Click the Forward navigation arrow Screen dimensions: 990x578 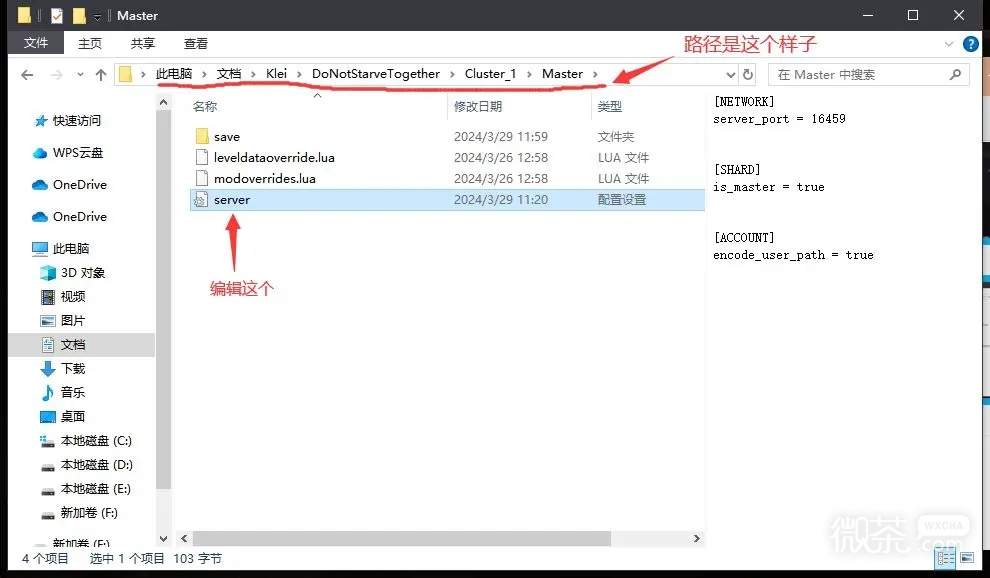[57, 75]
